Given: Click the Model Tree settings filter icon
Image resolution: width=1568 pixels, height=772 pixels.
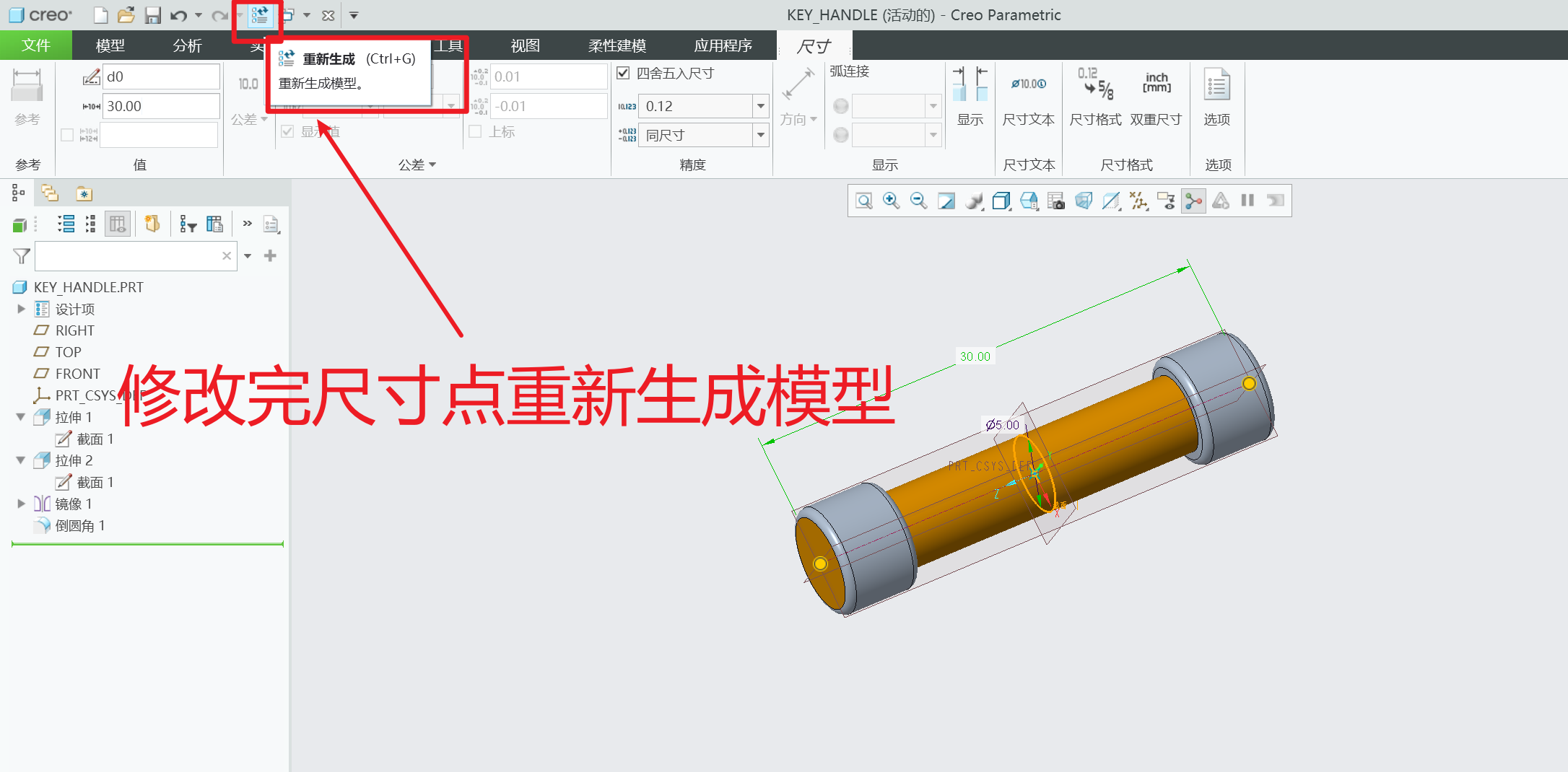Looking at the screenshot, I should click(x=188, y=224).
